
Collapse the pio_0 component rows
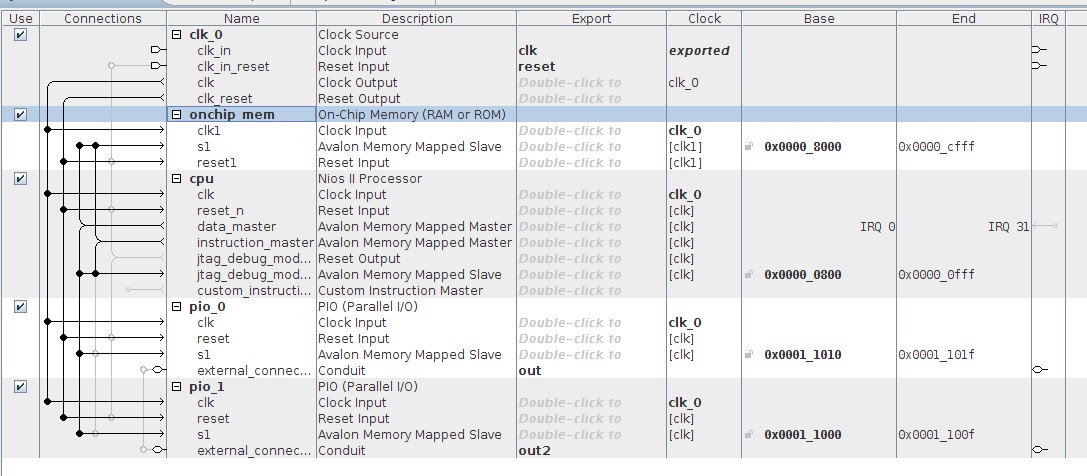pyautogui.click(x=177, y=306)
